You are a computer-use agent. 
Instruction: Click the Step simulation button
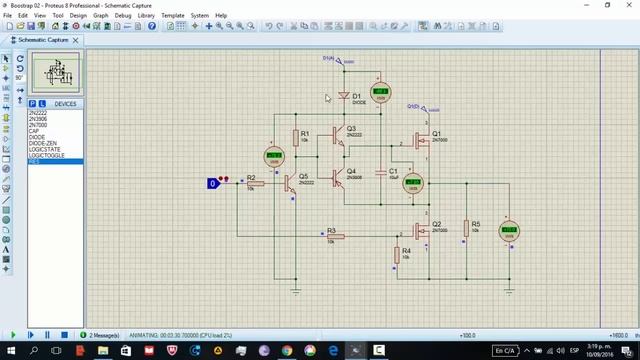click(x=30, y=335)
